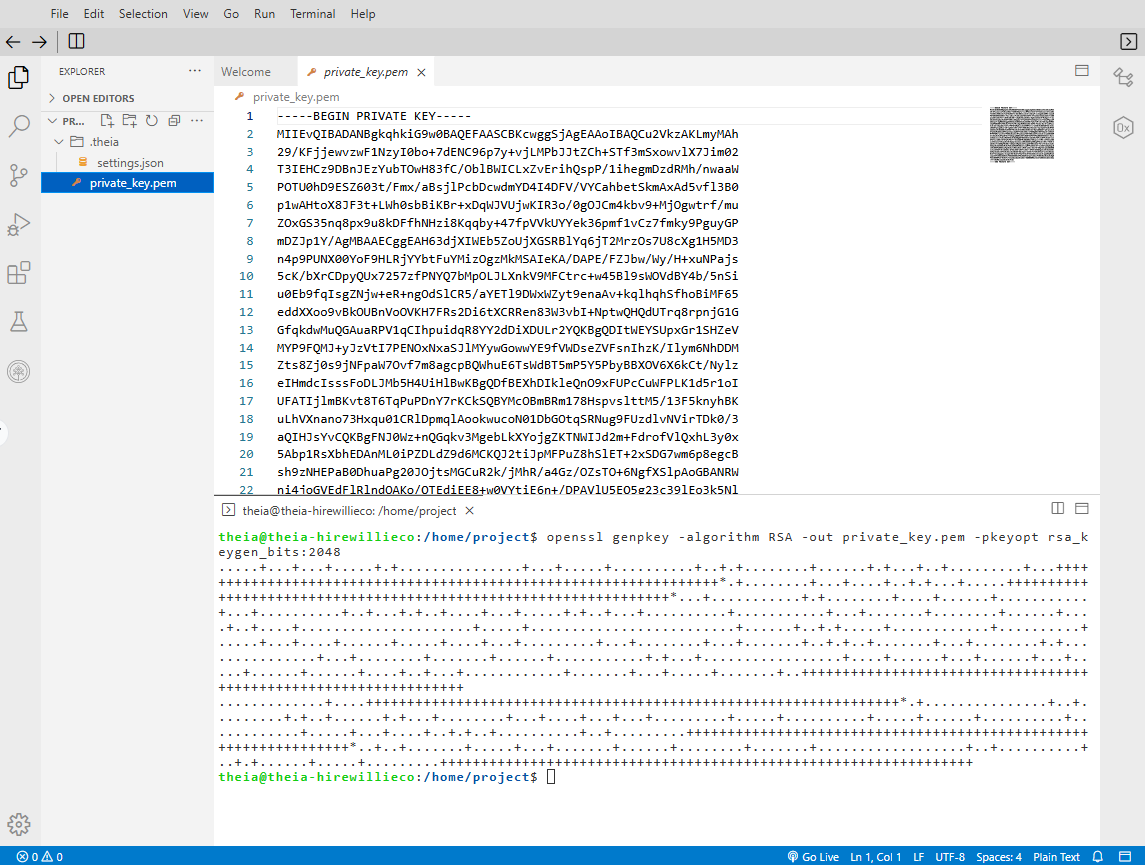Open the Search view in activity bar

coord(18,126)
